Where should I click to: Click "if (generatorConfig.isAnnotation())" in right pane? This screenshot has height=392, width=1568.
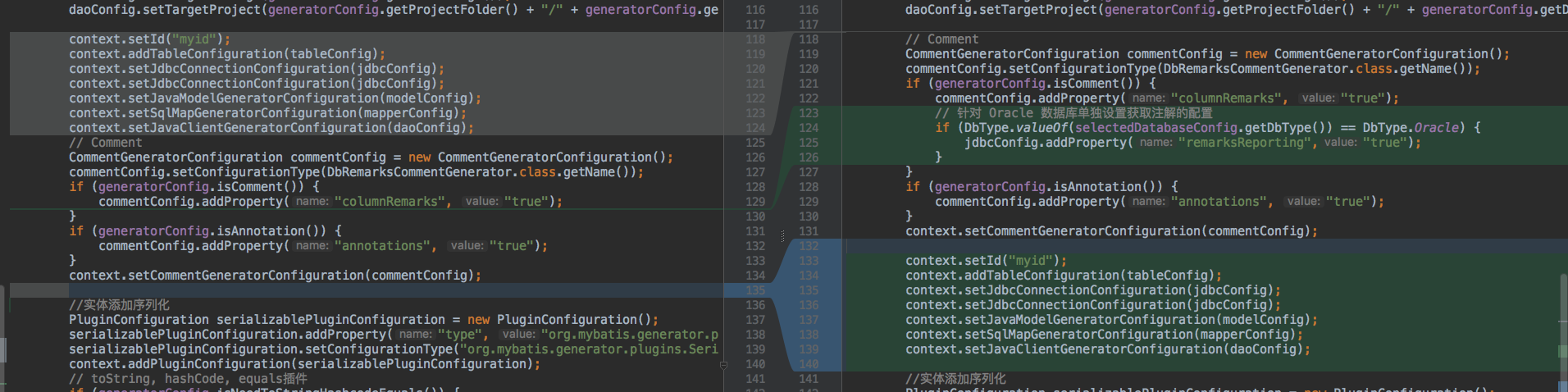(1042, 187)
